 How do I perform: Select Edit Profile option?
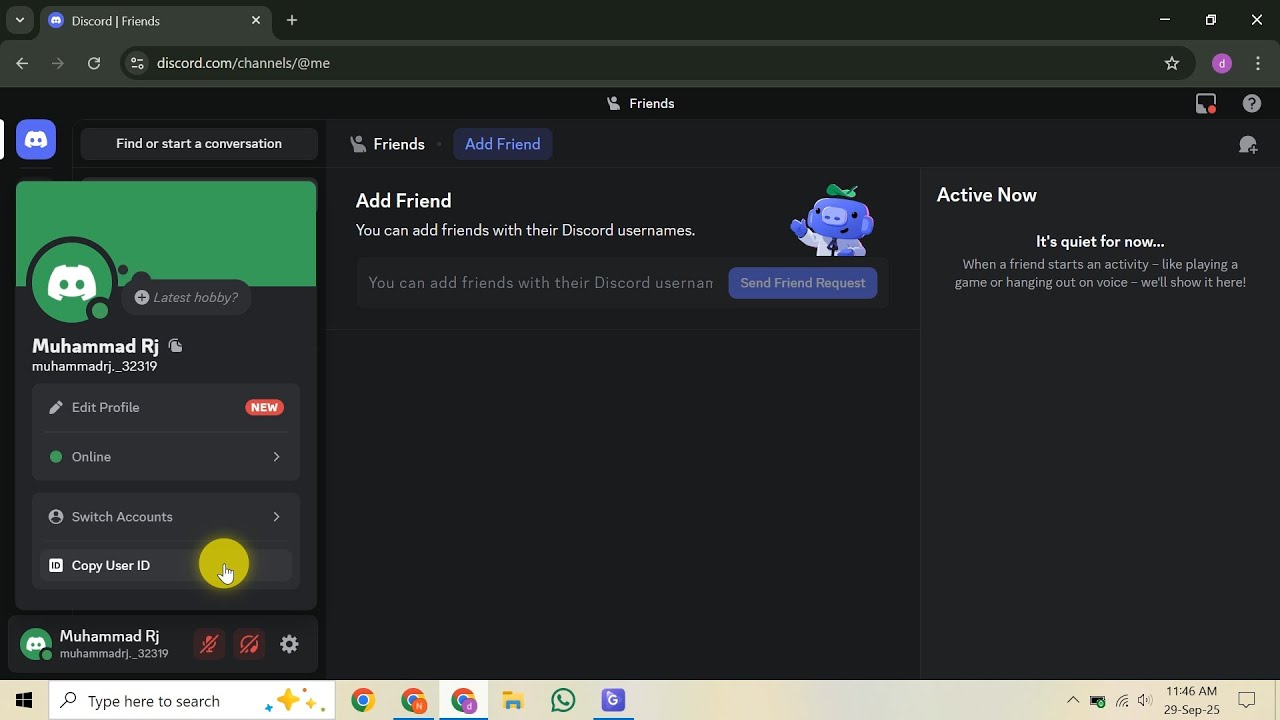click(166, 407)
